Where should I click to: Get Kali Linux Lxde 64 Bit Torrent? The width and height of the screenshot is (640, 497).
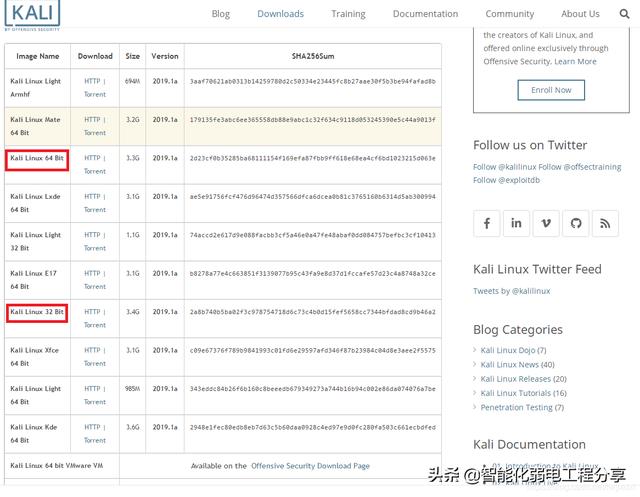coord(95,210)
